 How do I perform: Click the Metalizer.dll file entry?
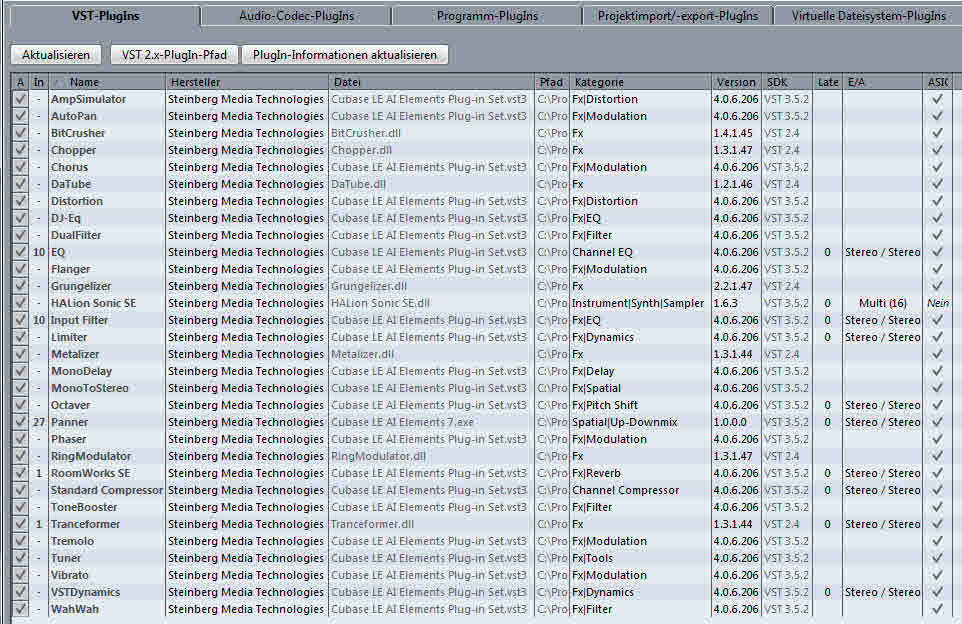coord(363,354)
